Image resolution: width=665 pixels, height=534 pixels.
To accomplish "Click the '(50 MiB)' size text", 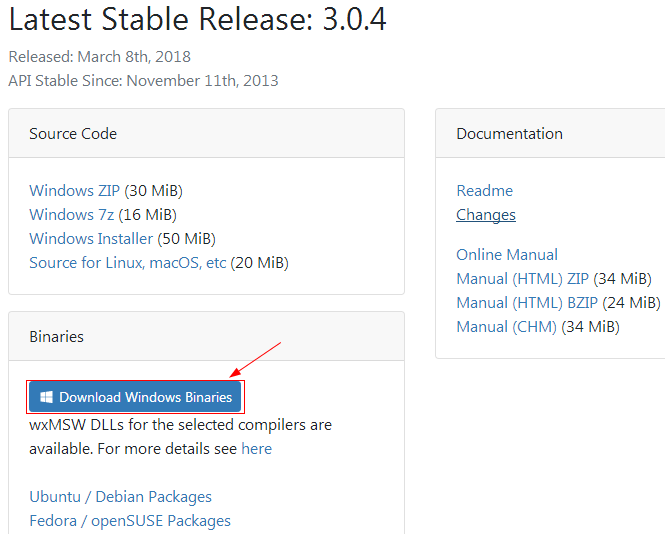I will (x=187, y=239).
